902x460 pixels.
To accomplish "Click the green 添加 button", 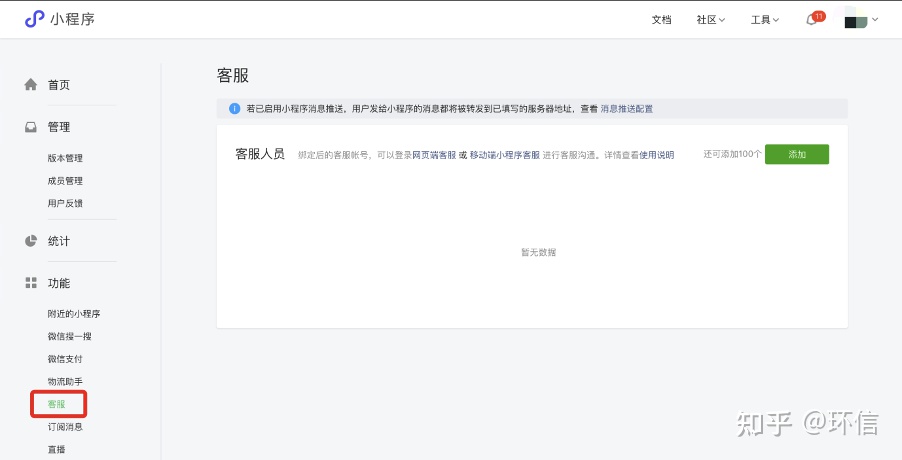I will coord(796,154).
